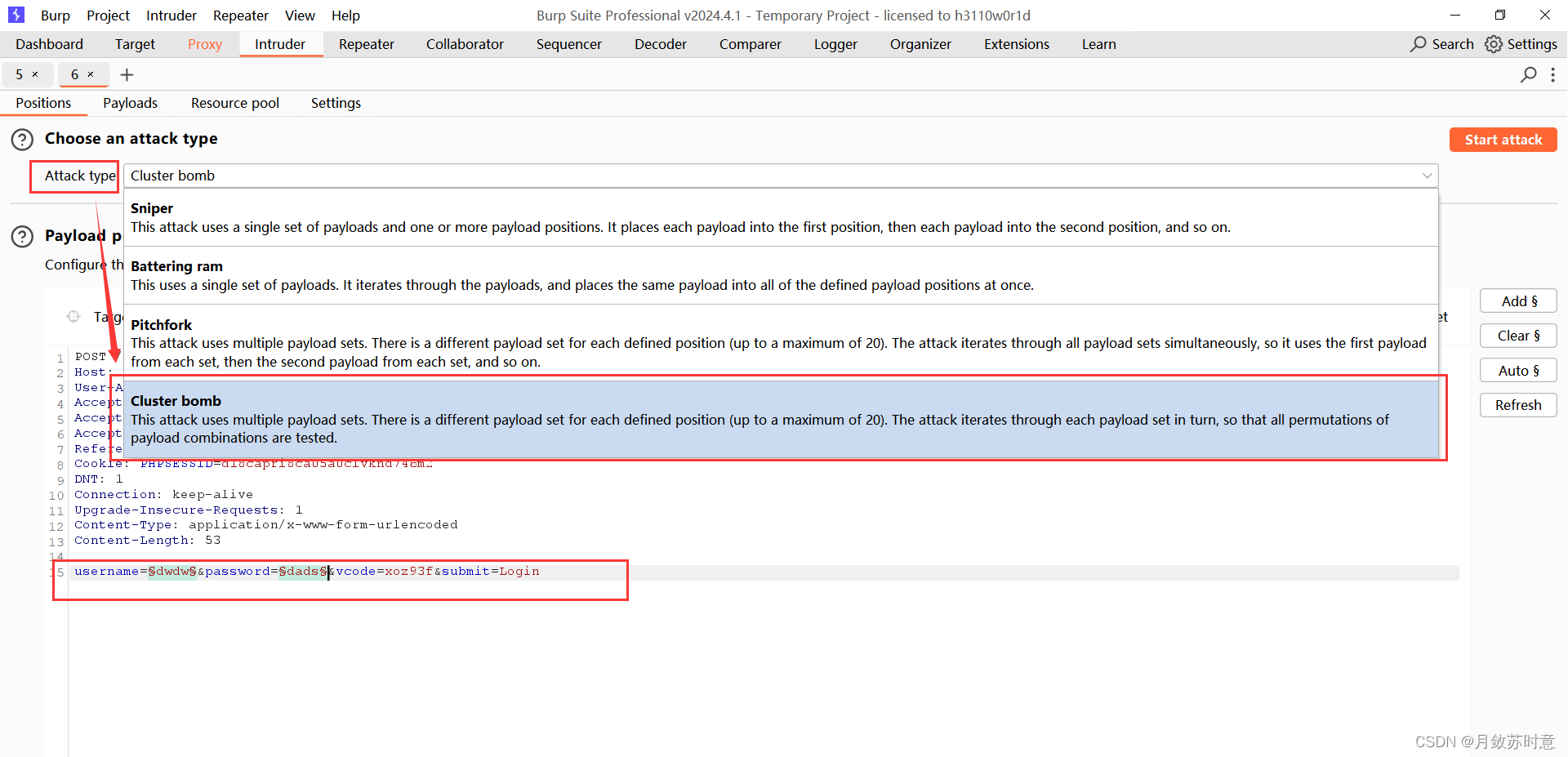Click the request body line with username parameter
Screen dimensions: 1568x757
[307, 572]
